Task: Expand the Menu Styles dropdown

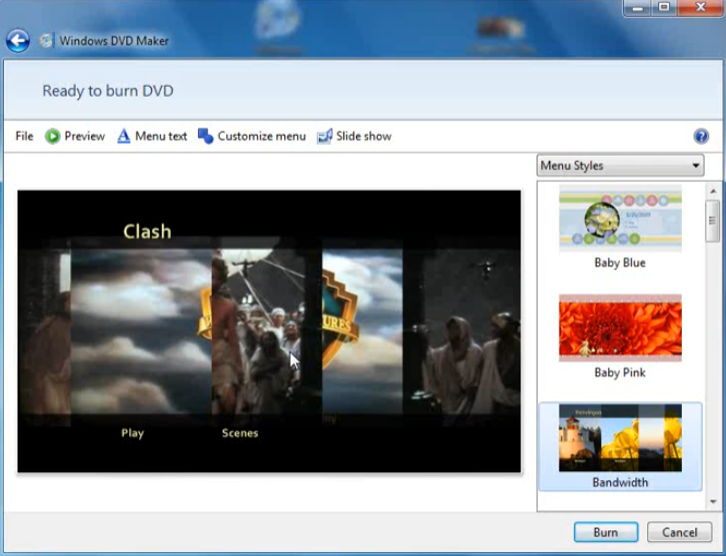Action: (620, 165)
